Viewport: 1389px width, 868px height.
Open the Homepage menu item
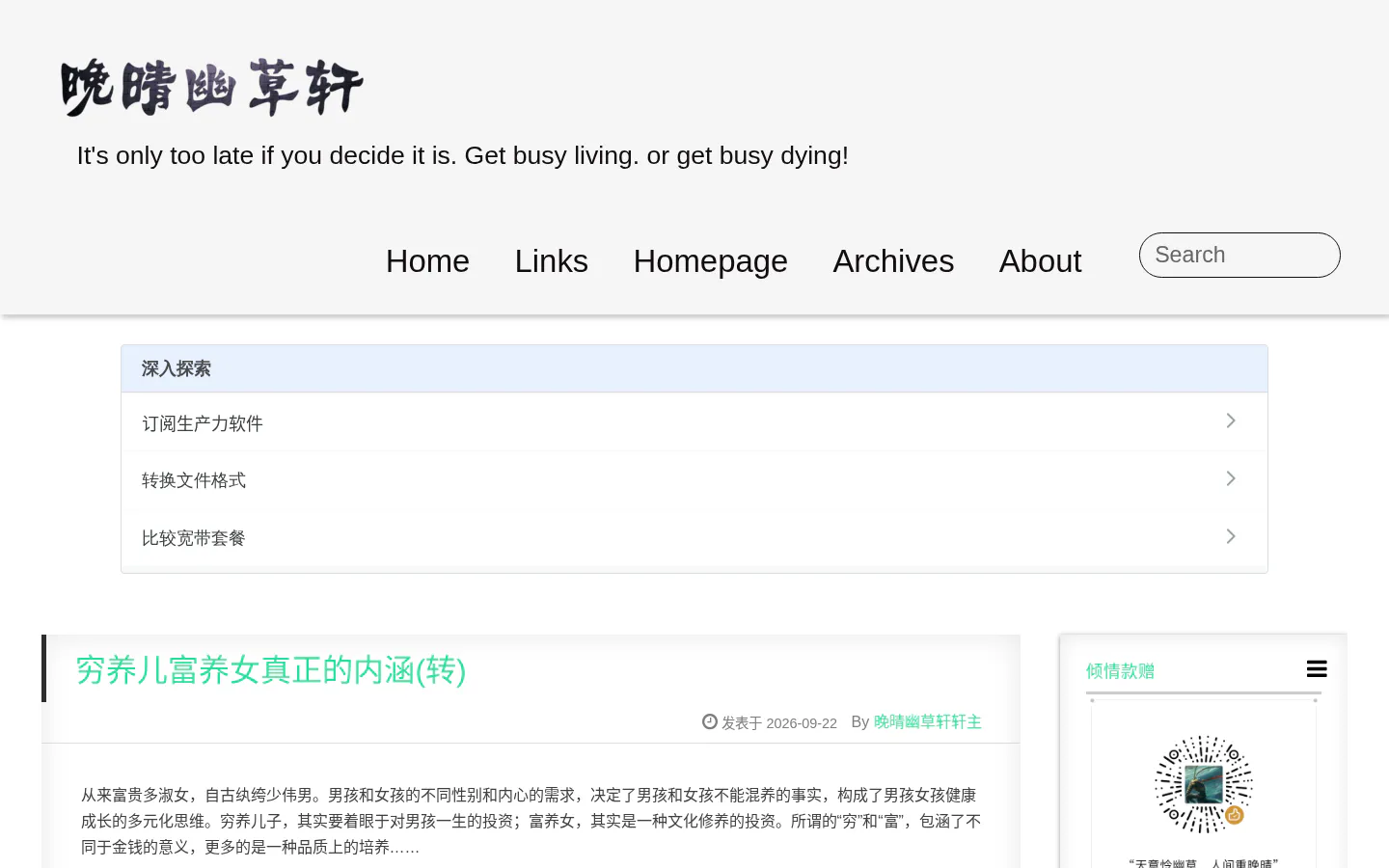[x=710, y=261]
